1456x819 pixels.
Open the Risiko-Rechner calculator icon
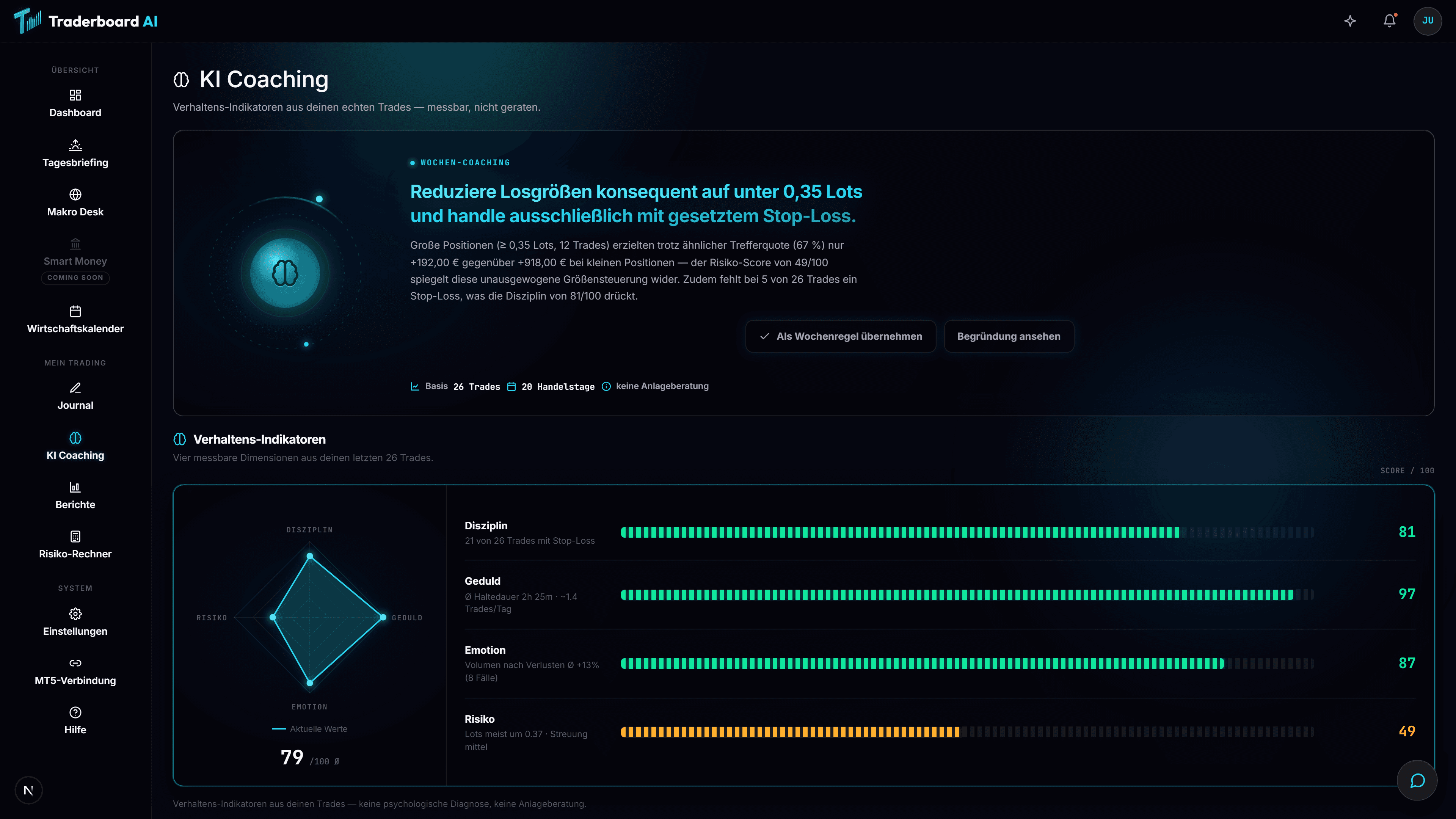(75, 537)
